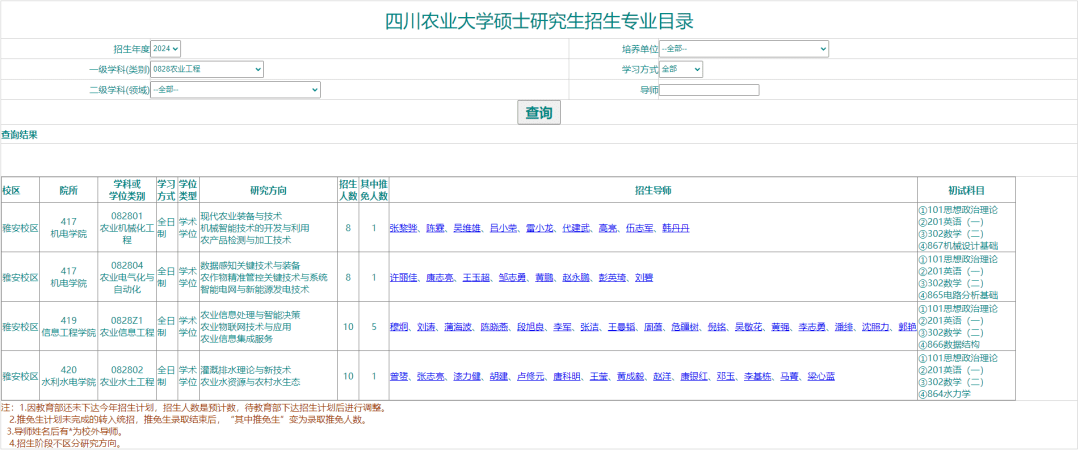Open advisor link 邹志勇
This screenshot has height=451, width=1080.
(x=512, y=277)
